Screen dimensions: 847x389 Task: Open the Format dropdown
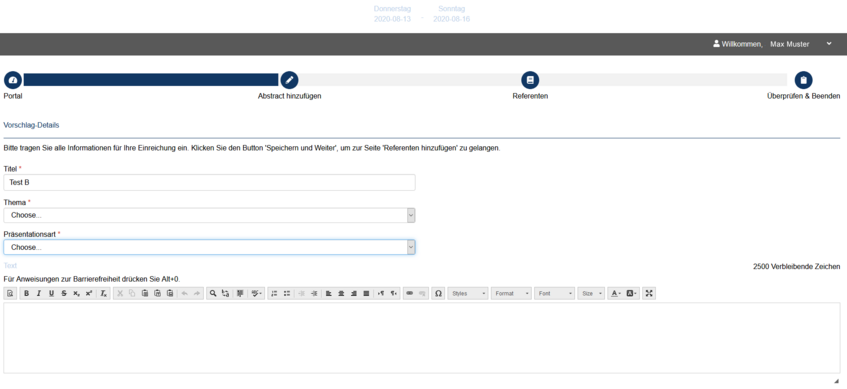click(x=511, y=293)
